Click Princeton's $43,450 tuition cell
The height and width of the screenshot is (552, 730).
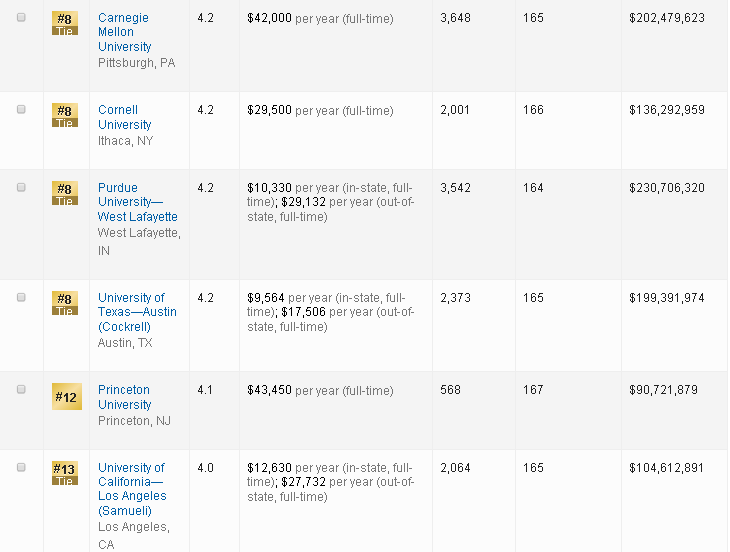click(269, 390)
